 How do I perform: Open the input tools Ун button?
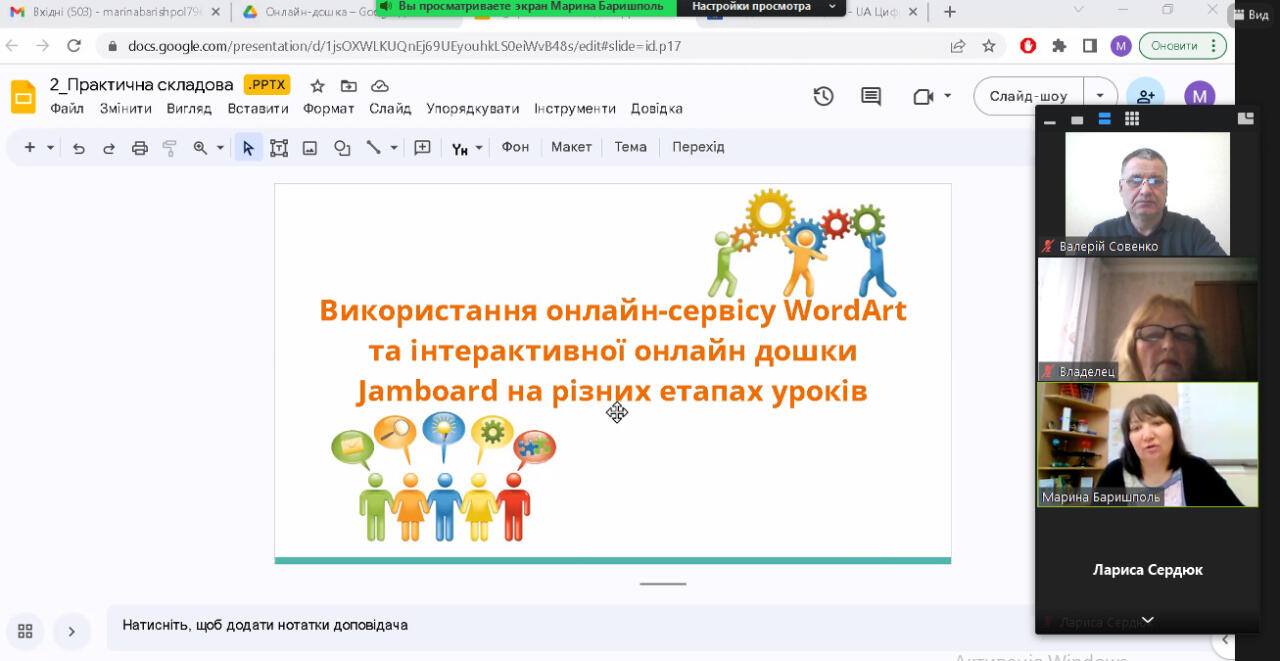[460, 149]
